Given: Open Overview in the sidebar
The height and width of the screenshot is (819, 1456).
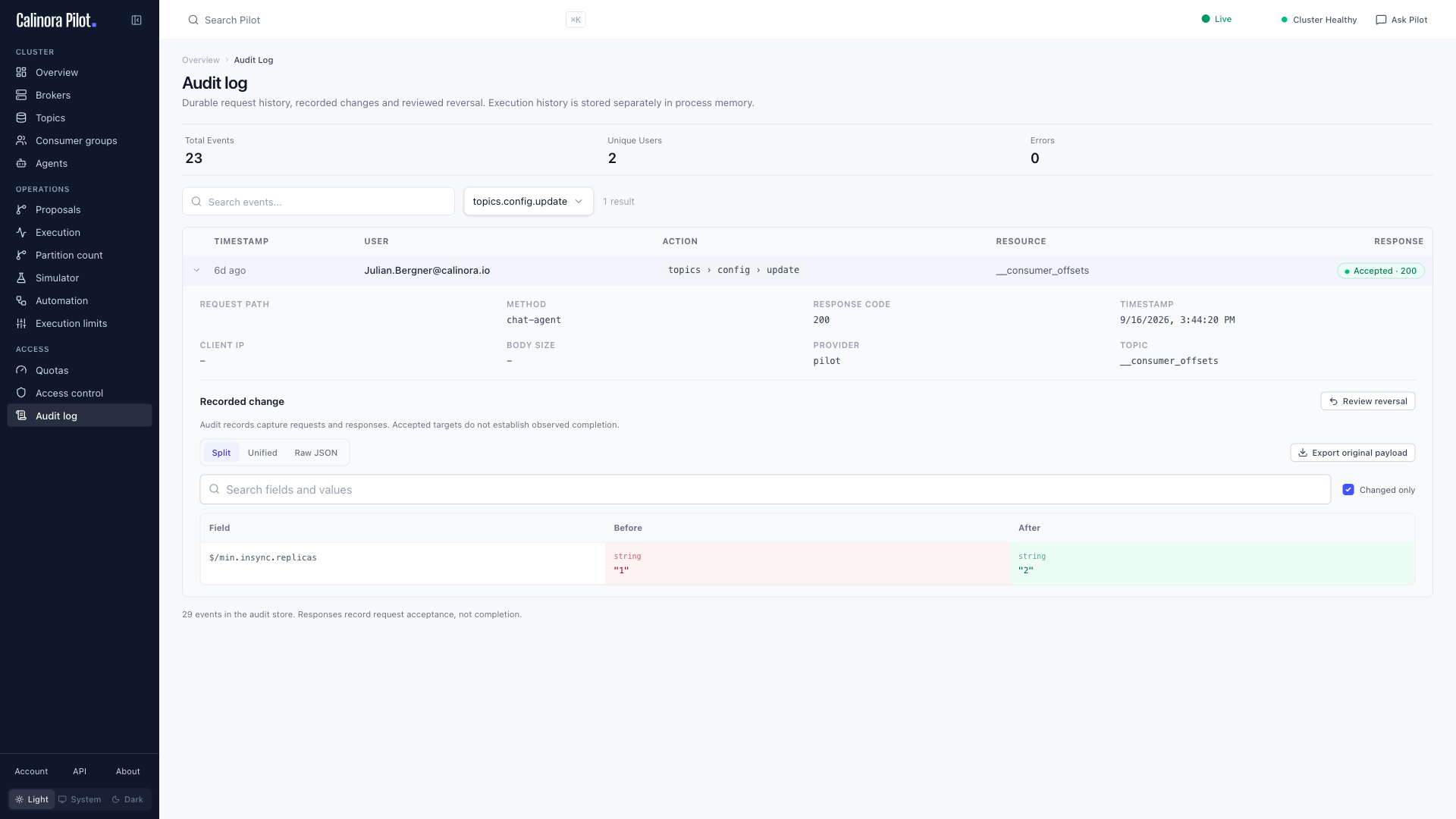Looking at the screenshot, I should [80, 72].
